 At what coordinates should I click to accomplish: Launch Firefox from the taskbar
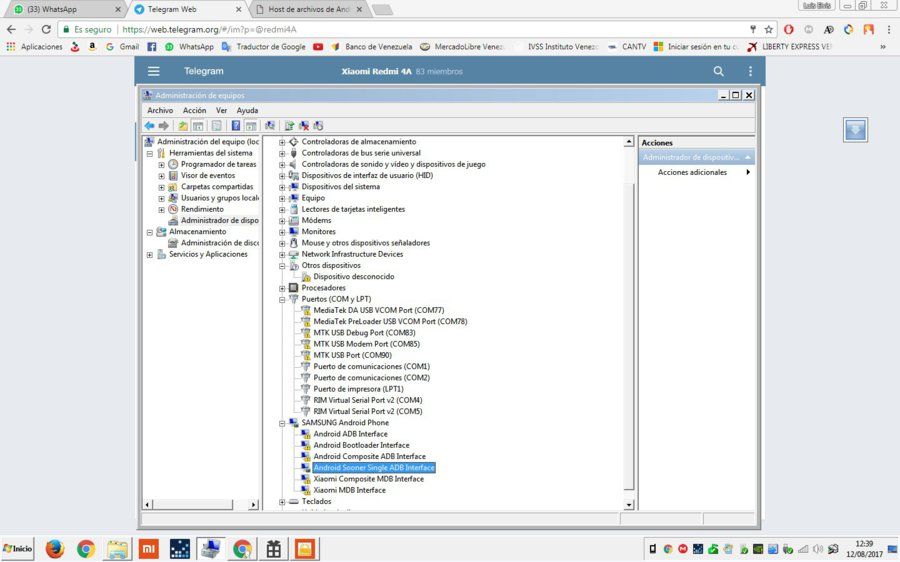pos(55,549)
